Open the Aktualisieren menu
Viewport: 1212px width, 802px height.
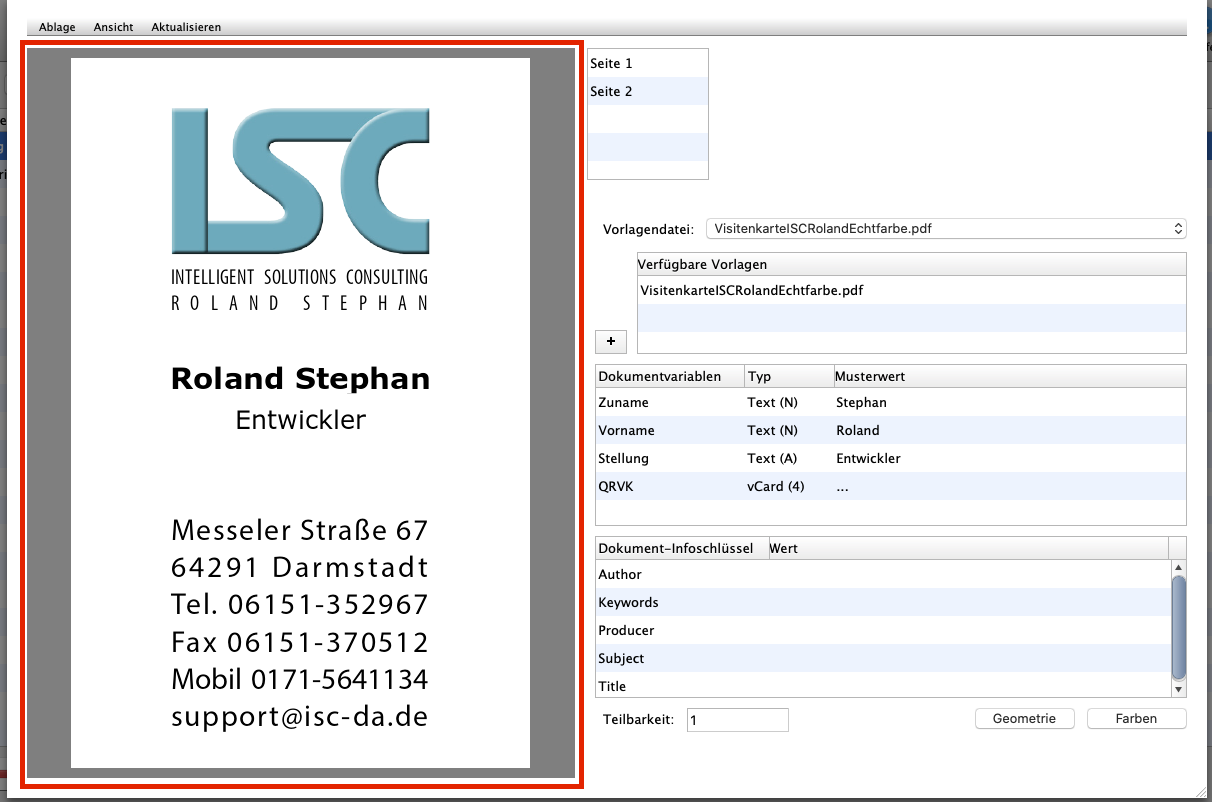pos(186,27)
